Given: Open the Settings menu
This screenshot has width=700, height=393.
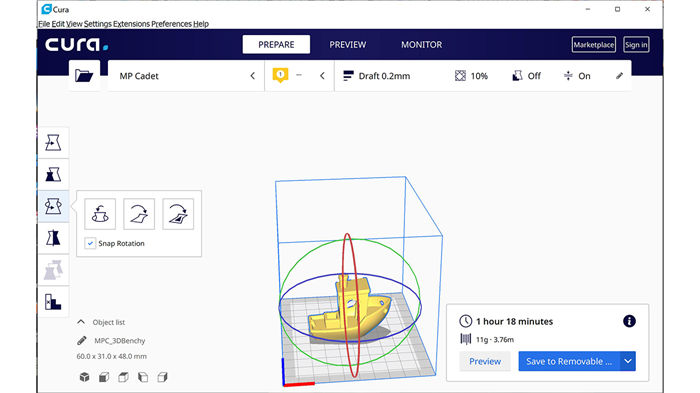Looking at the screenshot, I should tap(98, 24).
